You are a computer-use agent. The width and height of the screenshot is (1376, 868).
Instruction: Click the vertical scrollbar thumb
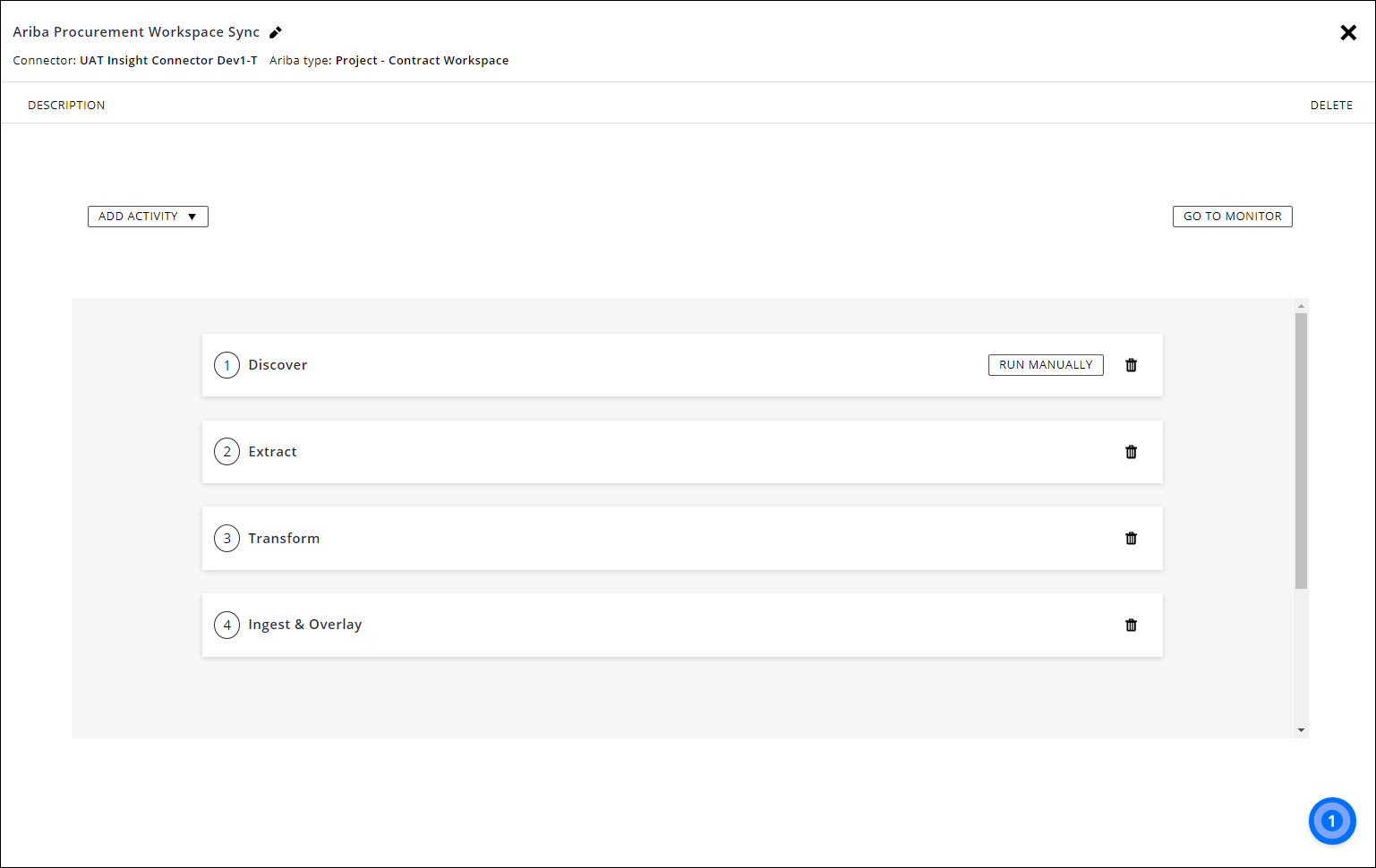tap(1300, 447)
